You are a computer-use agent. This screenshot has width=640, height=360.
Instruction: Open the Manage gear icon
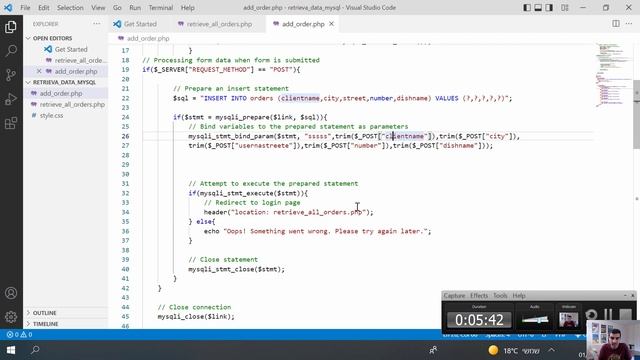11,316
